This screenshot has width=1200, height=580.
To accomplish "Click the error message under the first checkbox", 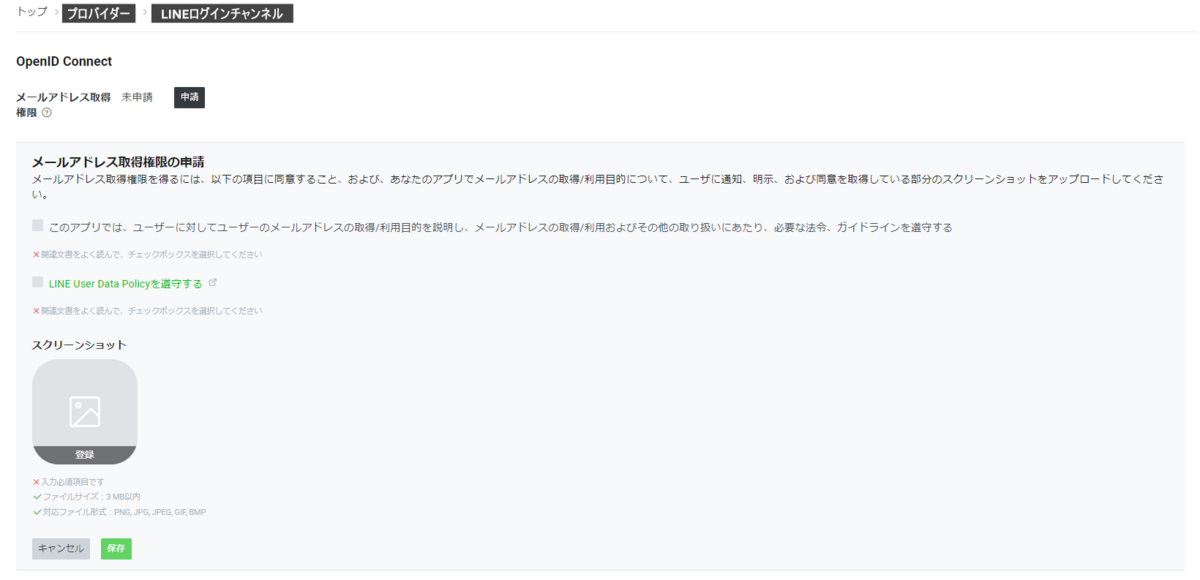I will click(x=151, y=254).
